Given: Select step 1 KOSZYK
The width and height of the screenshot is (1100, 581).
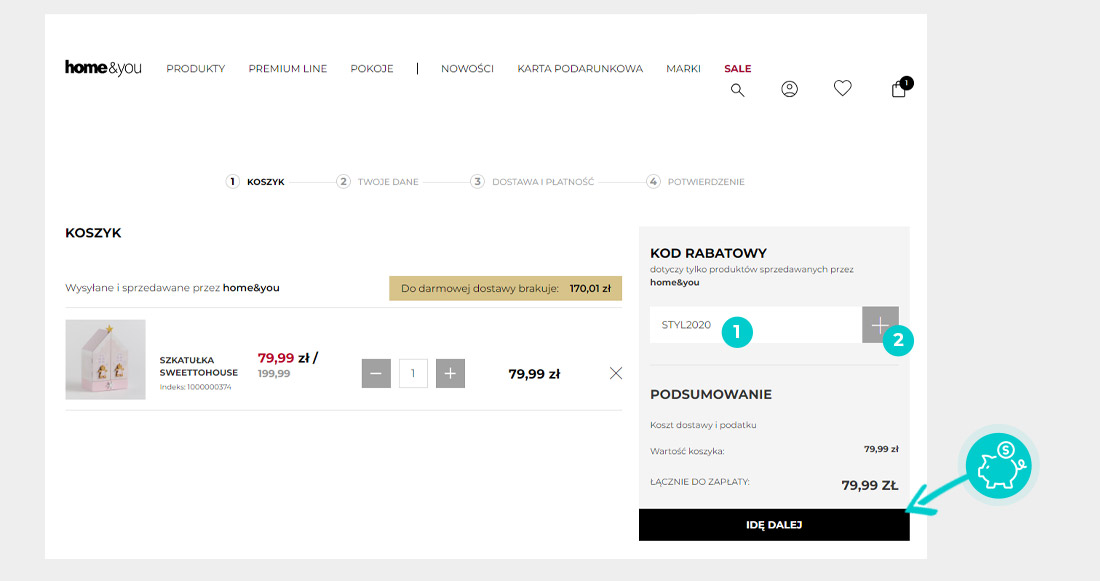Looking at the screenshot, I should pos(255,182).
